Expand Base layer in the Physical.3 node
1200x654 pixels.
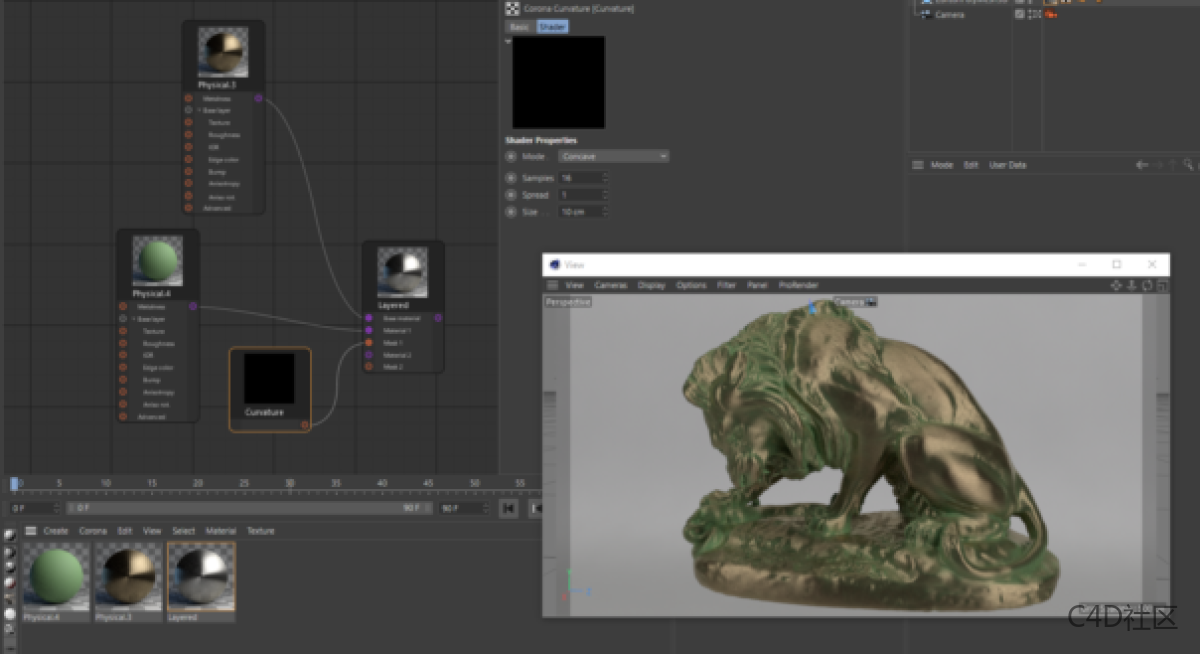[199, 110]
